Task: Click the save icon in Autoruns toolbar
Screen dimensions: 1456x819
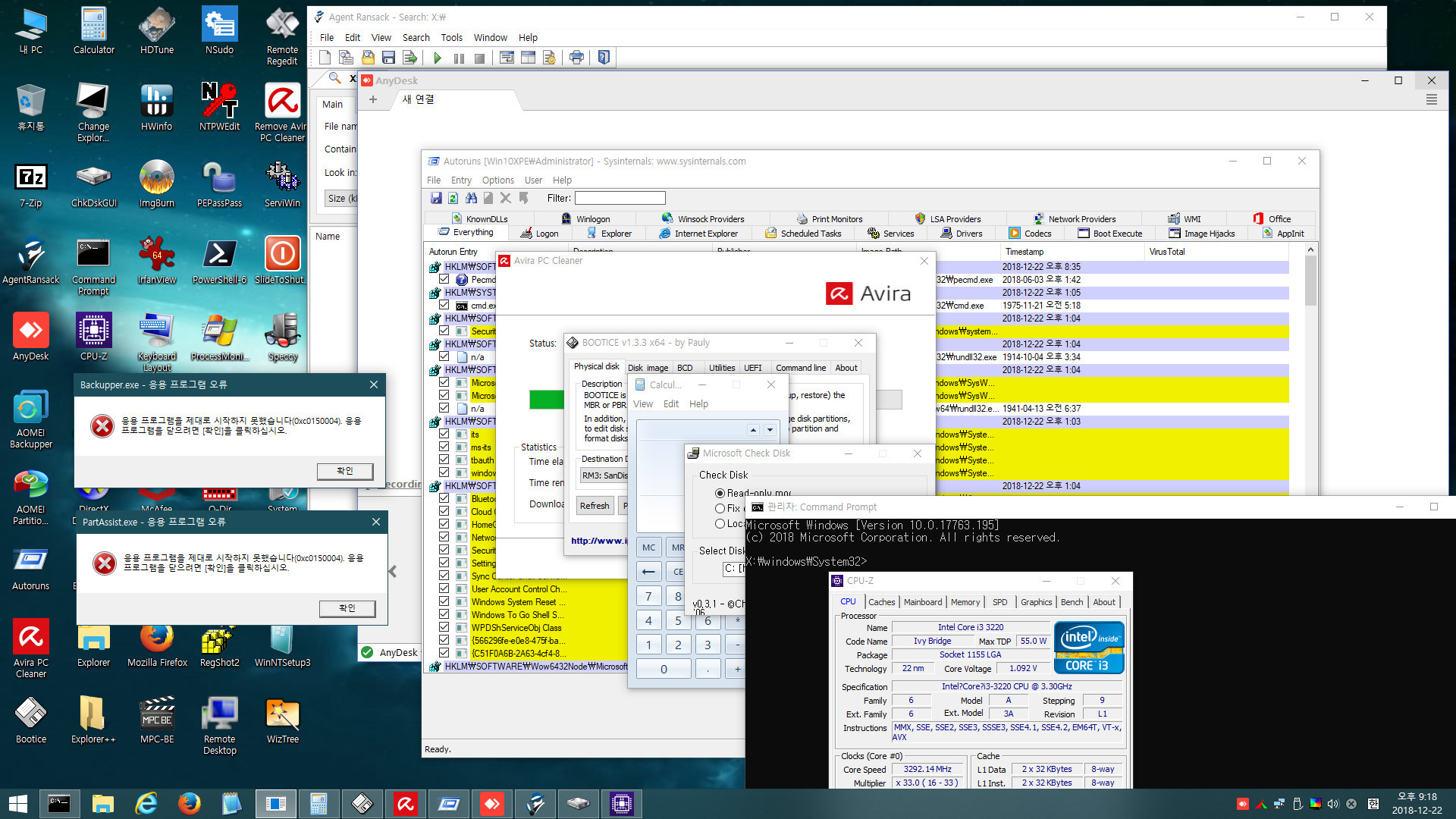Action: click(436, 198)
